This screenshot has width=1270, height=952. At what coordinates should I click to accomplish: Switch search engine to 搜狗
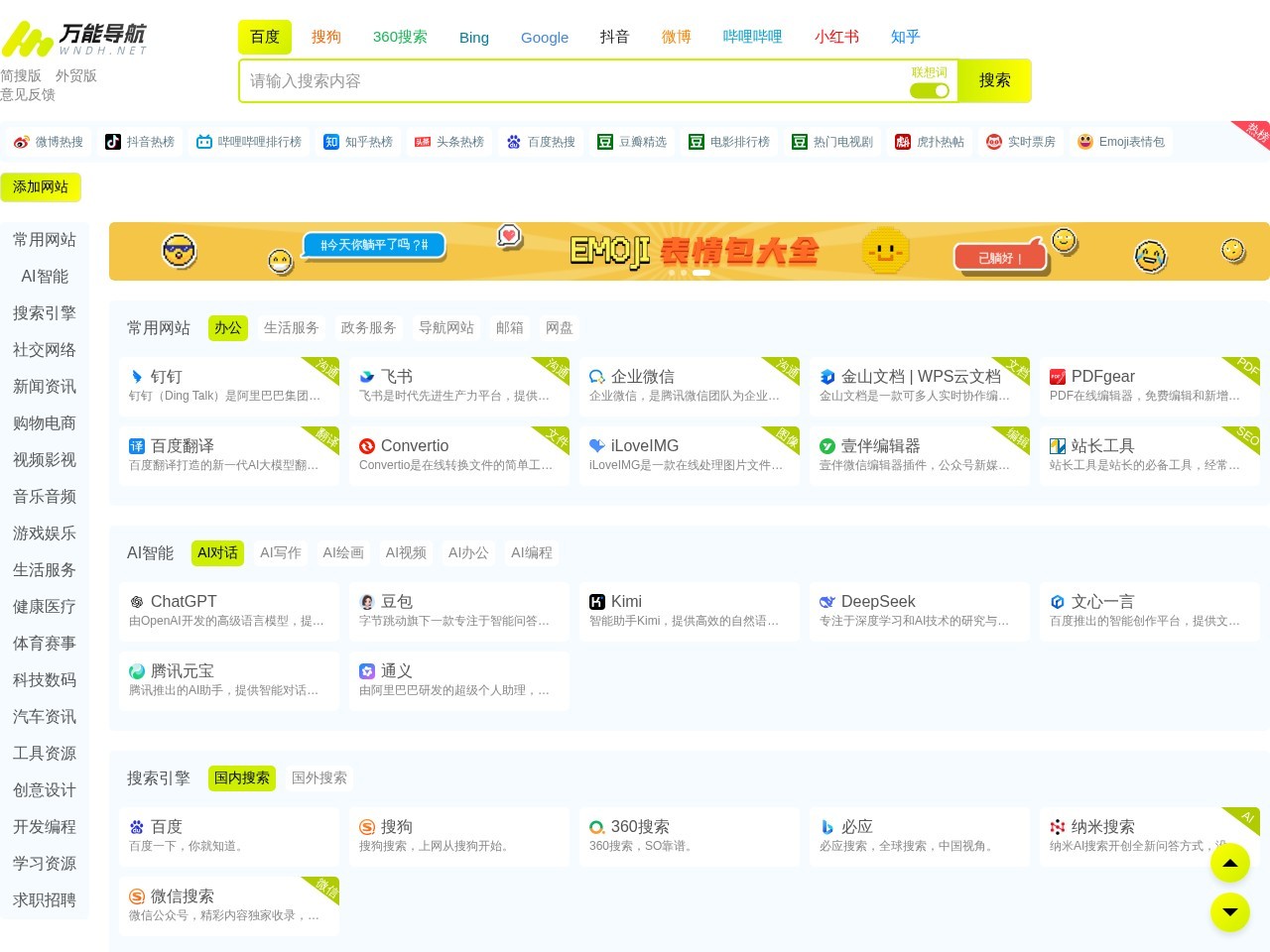326,37
